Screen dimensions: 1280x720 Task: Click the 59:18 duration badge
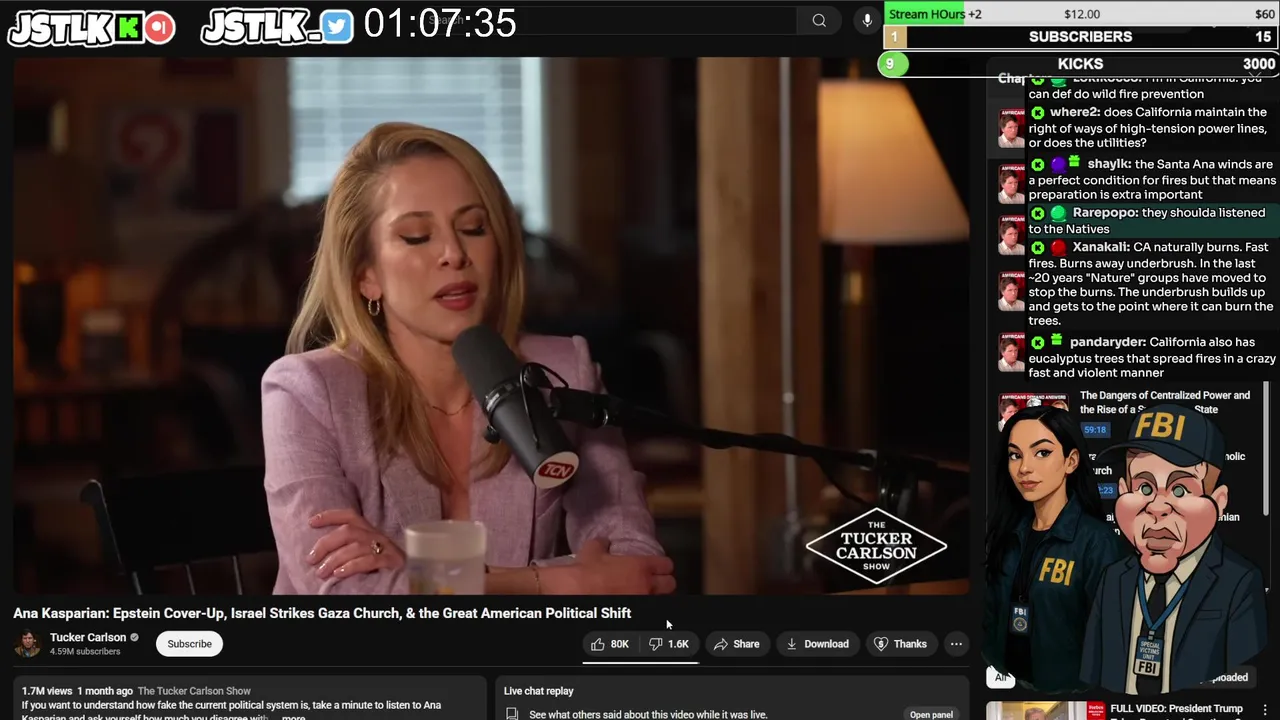[x=1095, y=430]
